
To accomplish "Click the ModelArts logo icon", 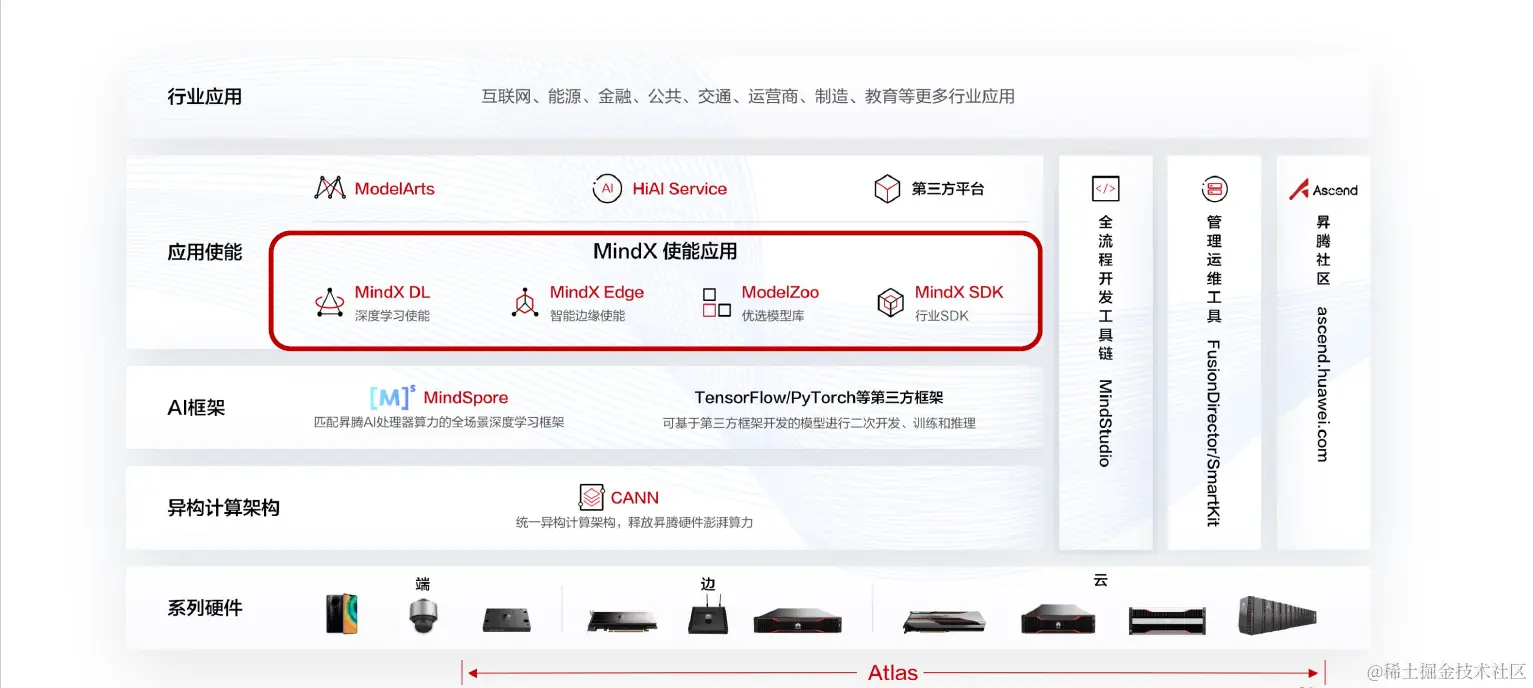I will click(x=330, y=188).
